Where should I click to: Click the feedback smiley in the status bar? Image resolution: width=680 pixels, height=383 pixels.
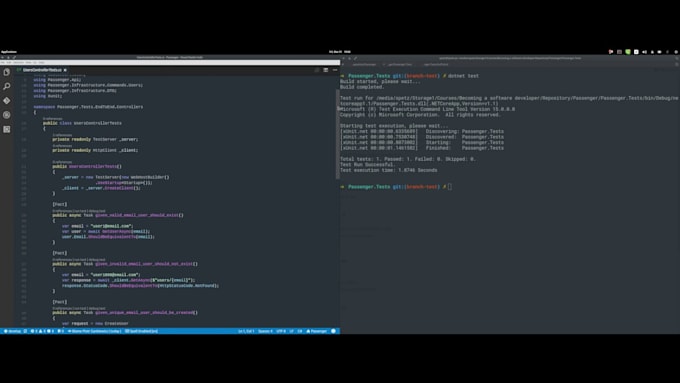[333, 331]
